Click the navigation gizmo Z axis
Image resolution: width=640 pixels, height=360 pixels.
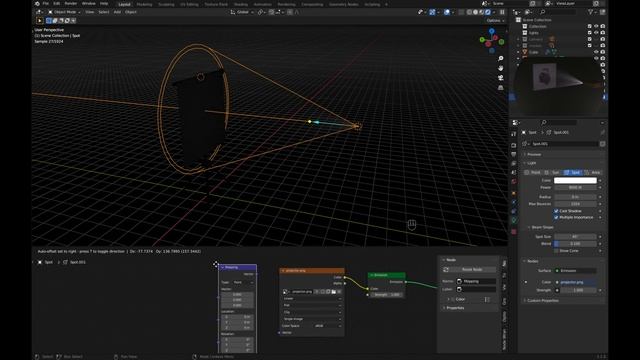point(492,31)
